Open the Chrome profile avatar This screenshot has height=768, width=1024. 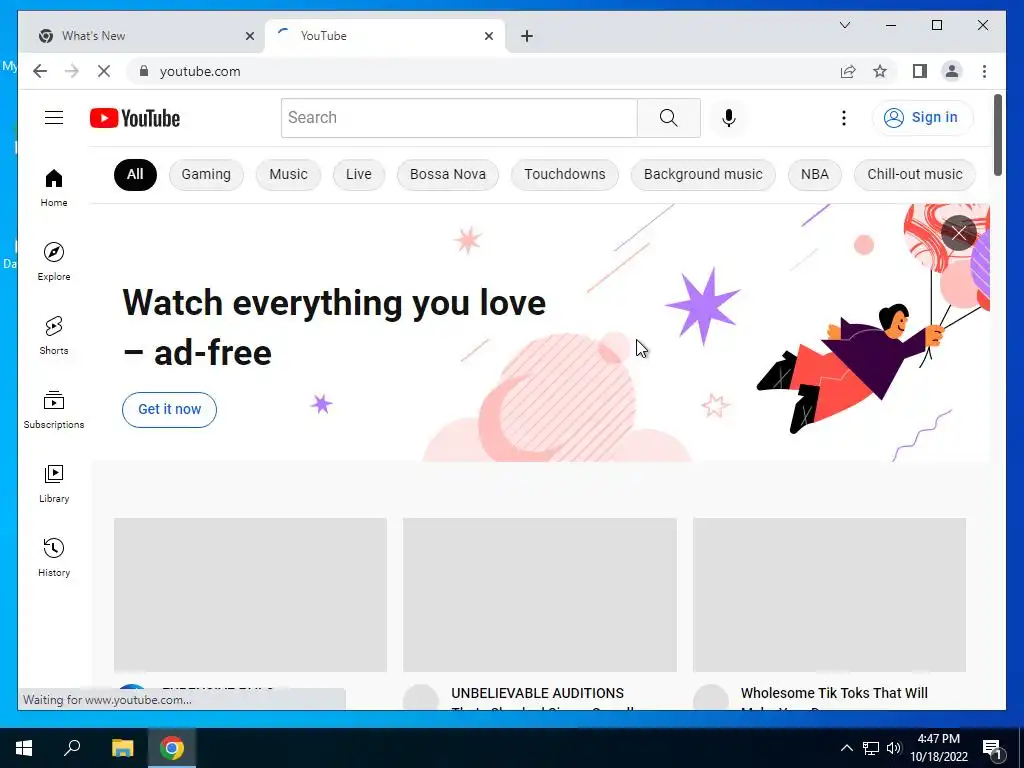click(x=952, y=71)
